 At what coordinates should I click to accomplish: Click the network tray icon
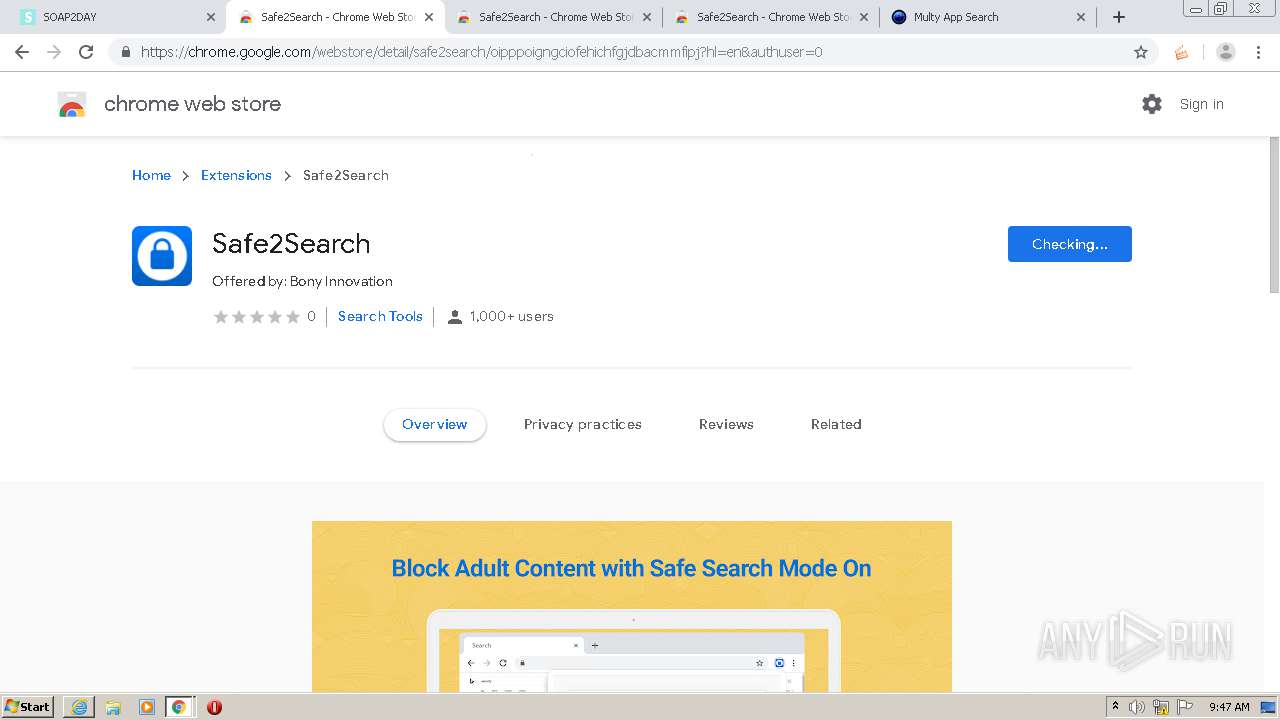tap(1161, 707)
